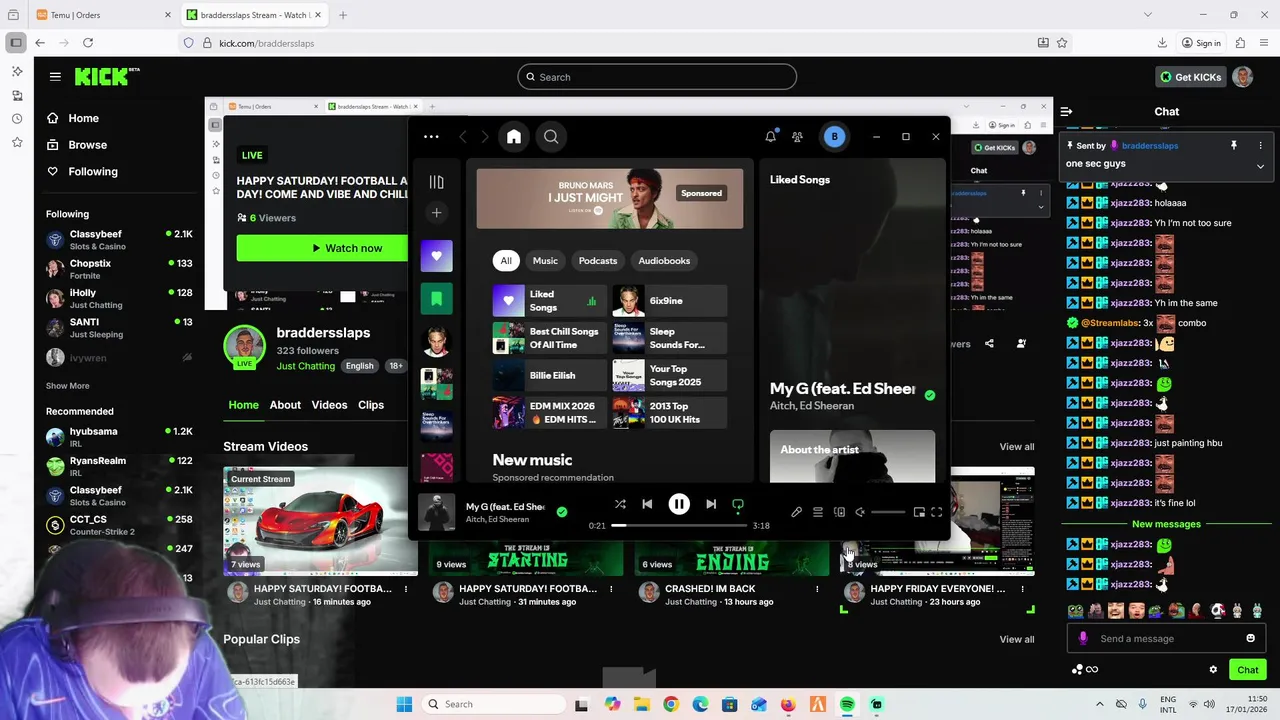Toggle Kick sidebar hamburger menu

[55, 77]
